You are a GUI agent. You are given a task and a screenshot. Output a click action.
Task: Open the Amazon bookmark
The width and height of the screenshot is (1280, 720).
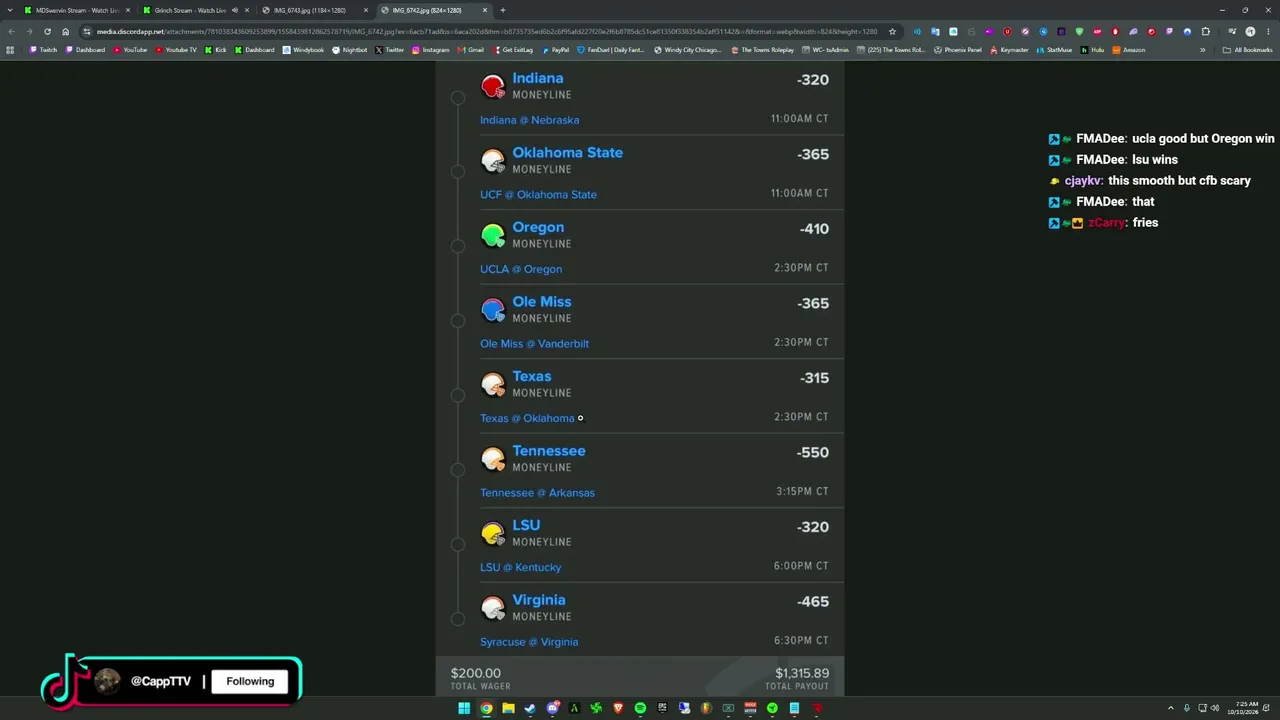tap(1128, 50)
